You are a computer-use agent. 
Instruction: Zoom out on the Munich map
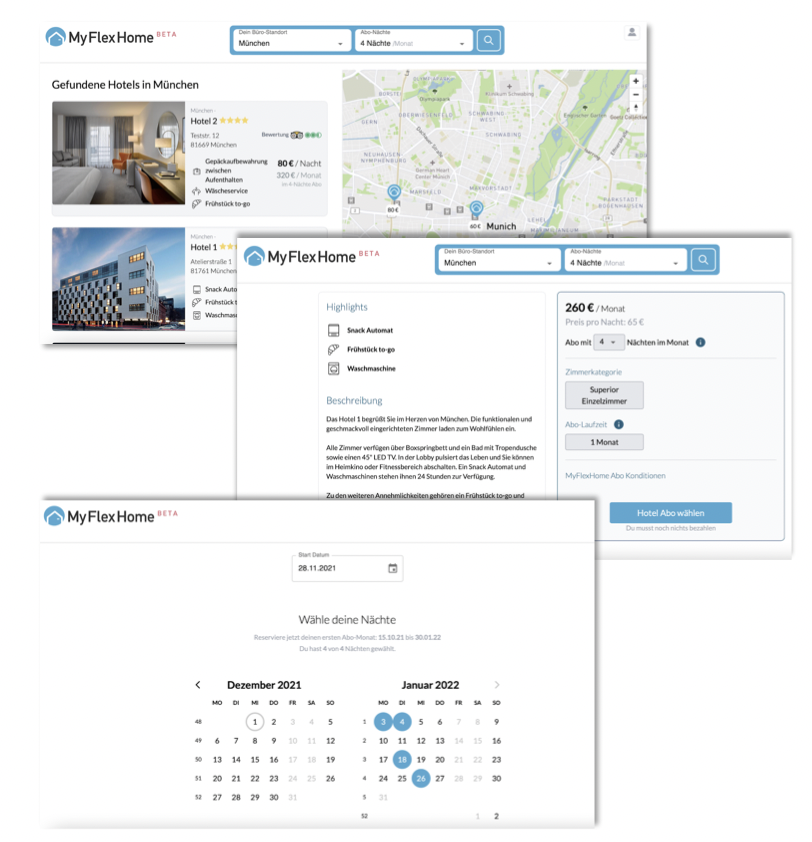point(636,95)
